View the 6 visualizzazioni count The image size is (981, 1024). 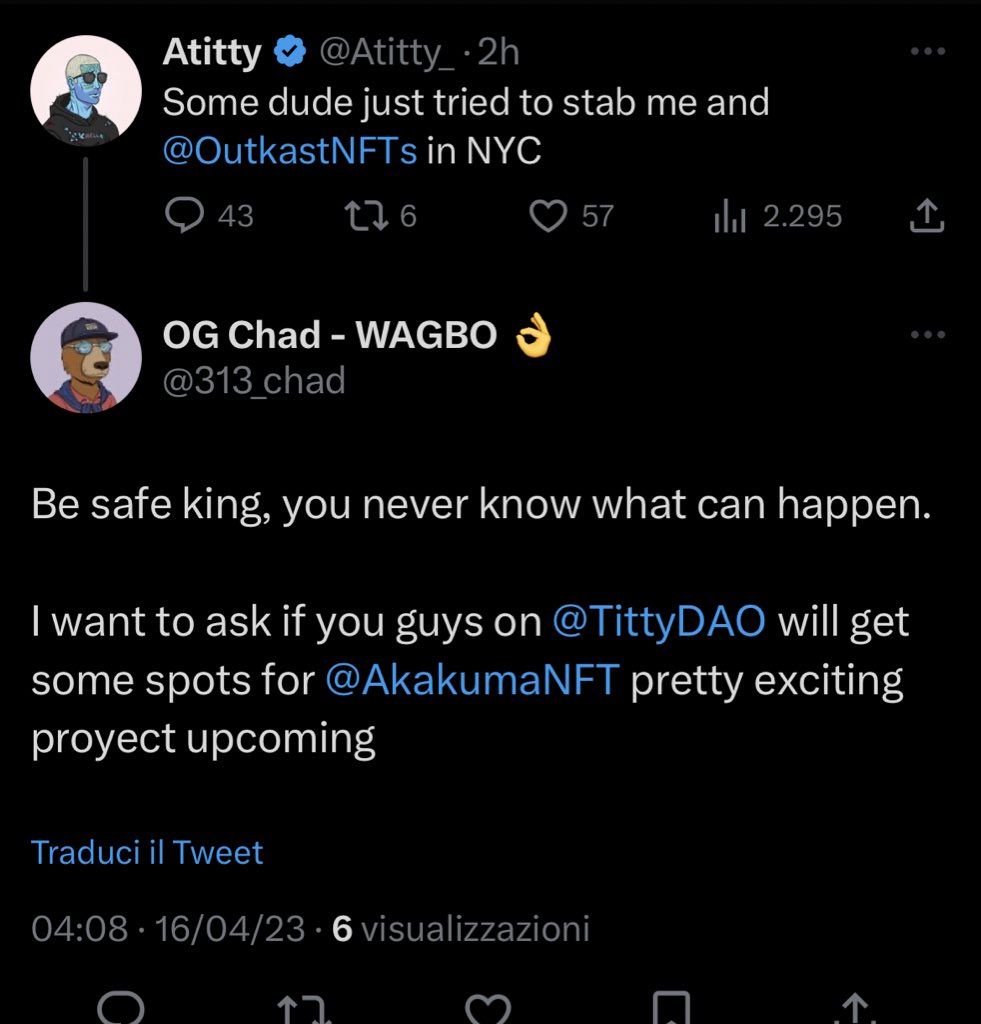460,928
